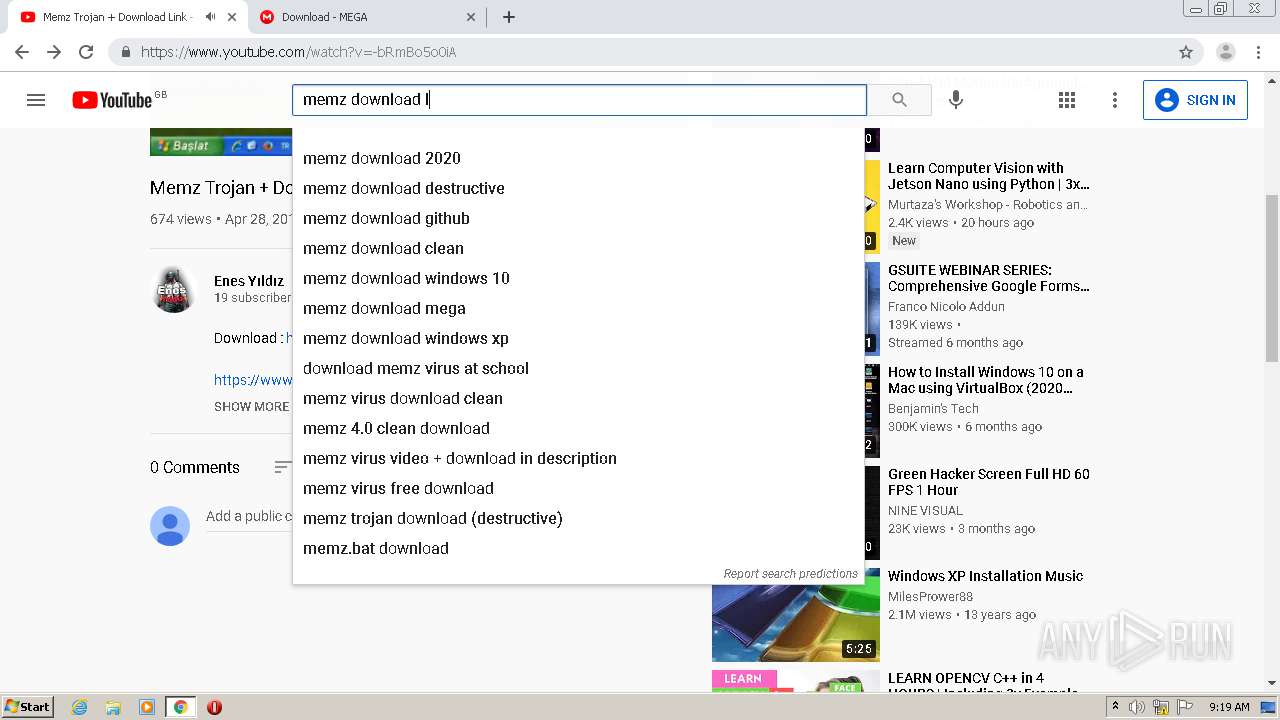Visit Enes Yıldız channel avatar

pos(173,290)
